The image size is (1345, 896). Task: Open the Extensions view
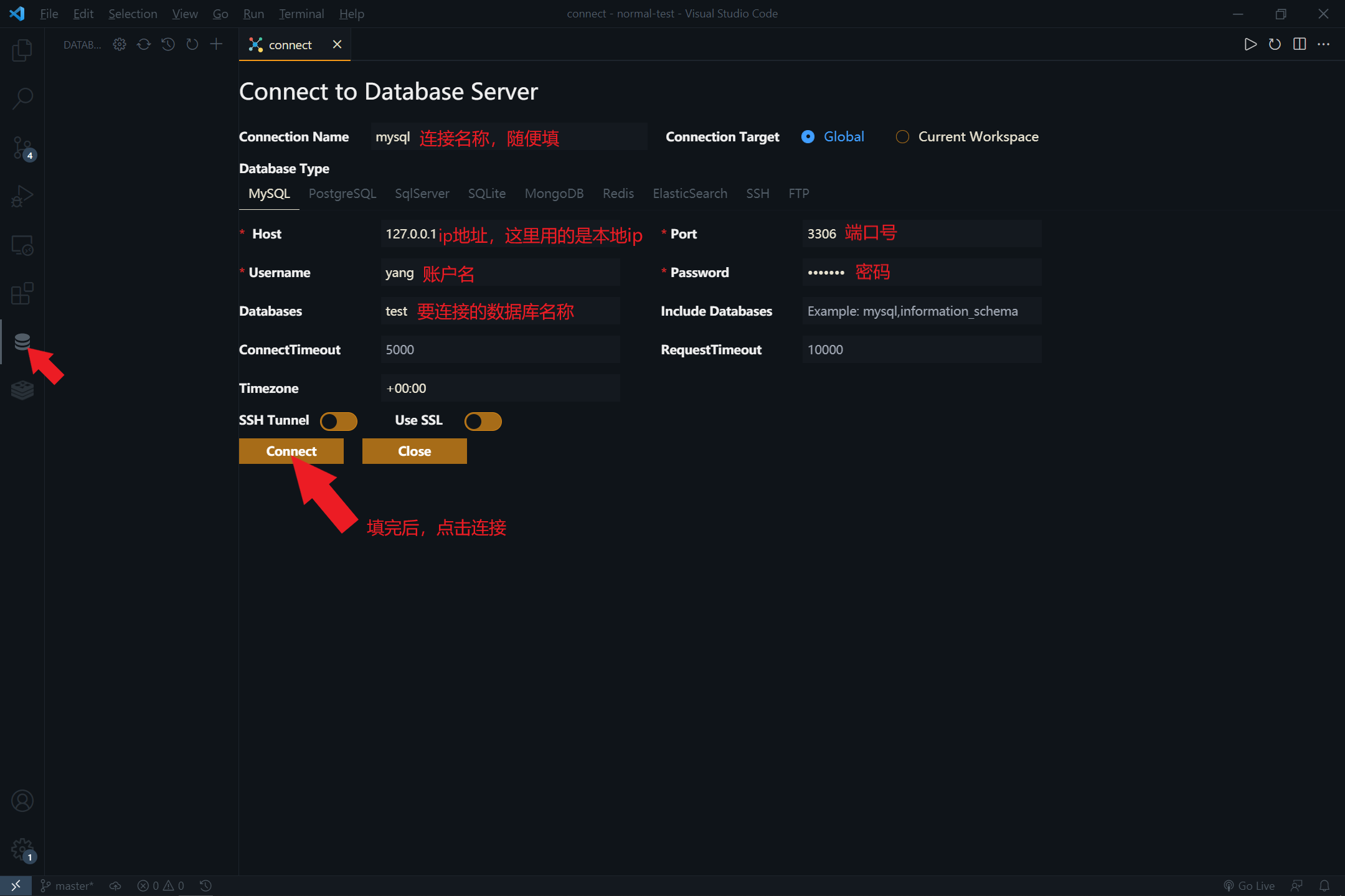click(22, 293)
